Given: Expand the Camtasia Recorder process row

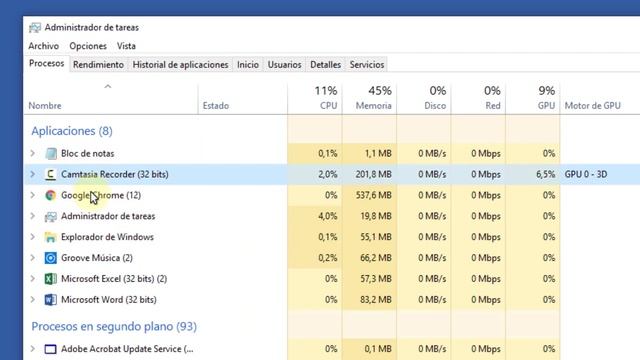Looking at the screenshot, I should (x=33, y=174).
